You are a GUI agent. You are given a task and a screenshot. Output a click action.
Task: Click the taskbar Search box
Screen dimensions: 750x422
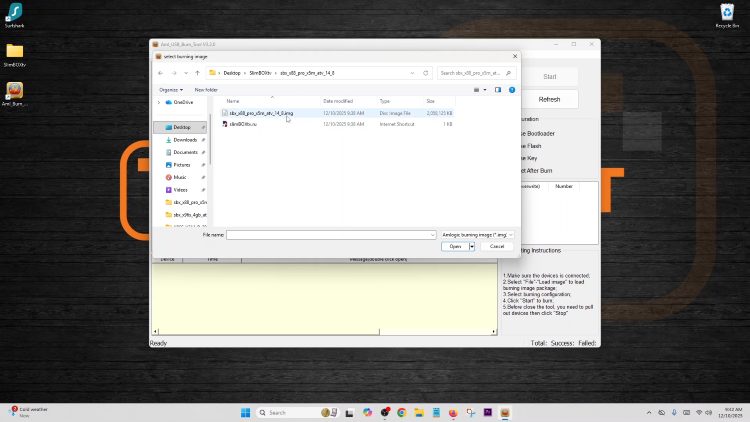(x=298, y=412)
